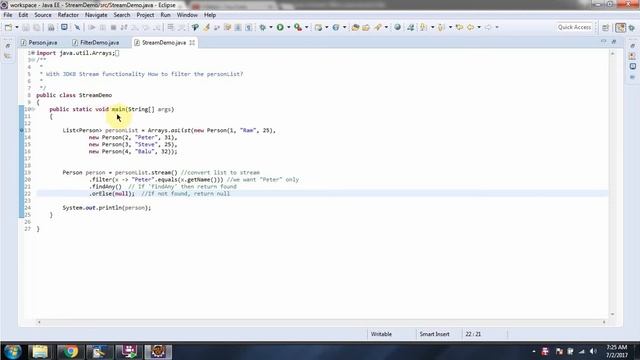
Task: Click the Web Browser globe icon
Action: click(x=398, y=27)
